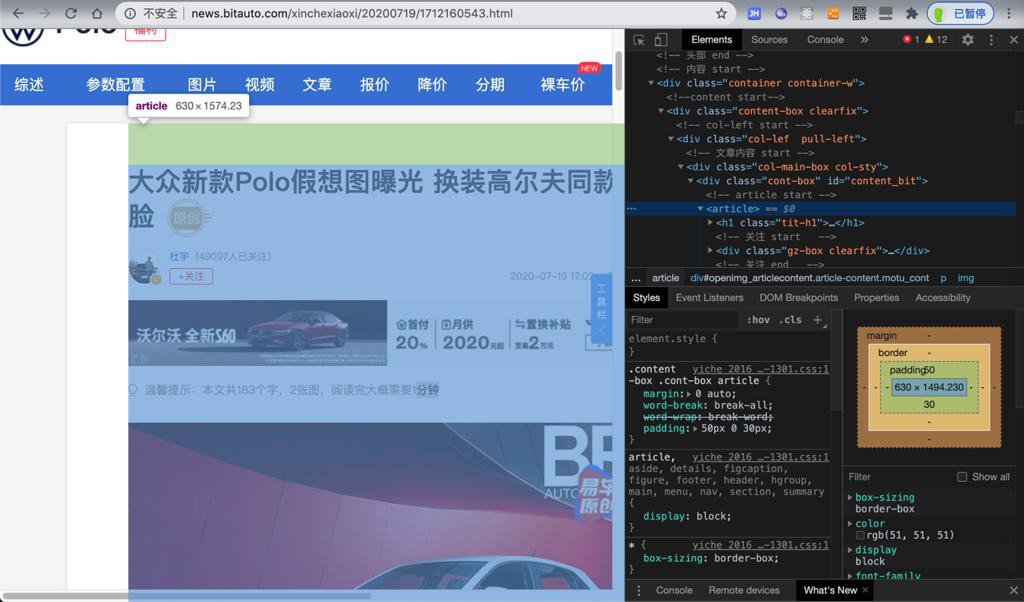Click the computed styles Filter field

(898, 477)
